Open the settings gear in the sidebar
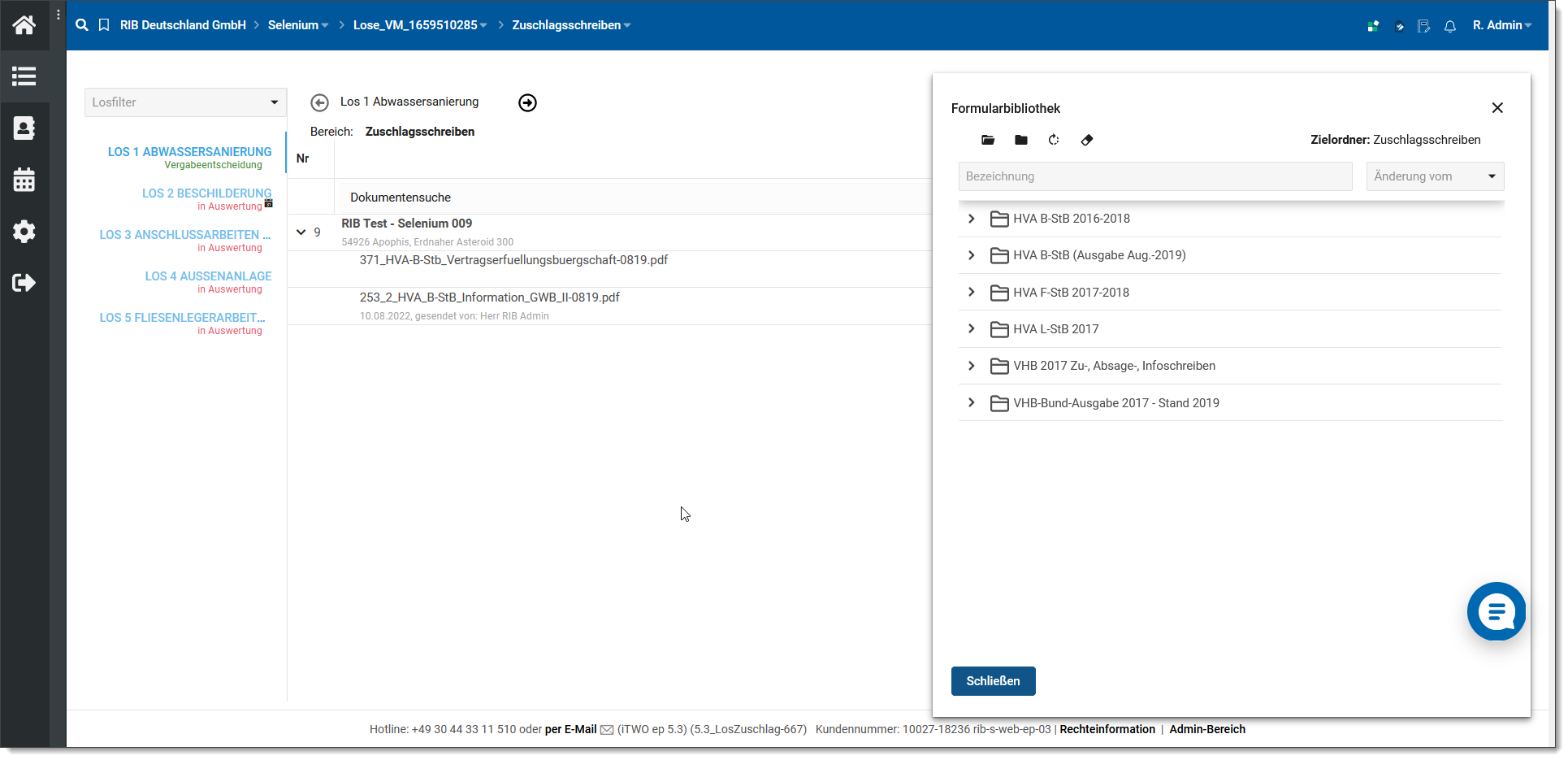 pos(24,232)
